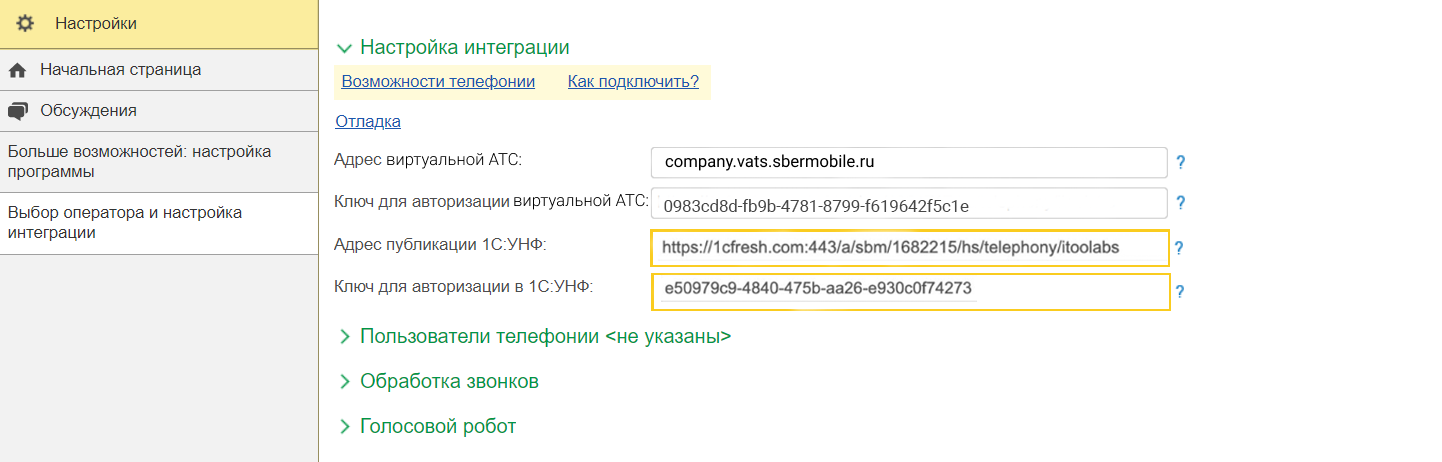This screenshot has height=462, width=1442.
Task: Click help icon beside Адрес публикации 1С:УНФ
Action: (1179, 248)
